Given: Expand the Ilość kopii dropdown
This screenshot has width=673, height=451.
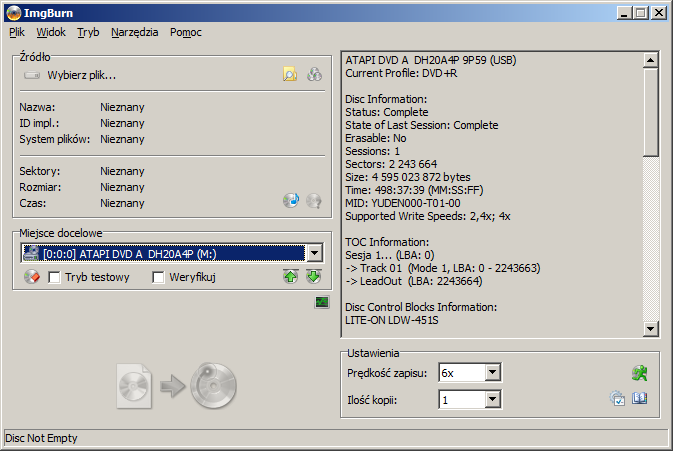Looking at the screenshot, I should pyautogui.click(x=493, y=400).
